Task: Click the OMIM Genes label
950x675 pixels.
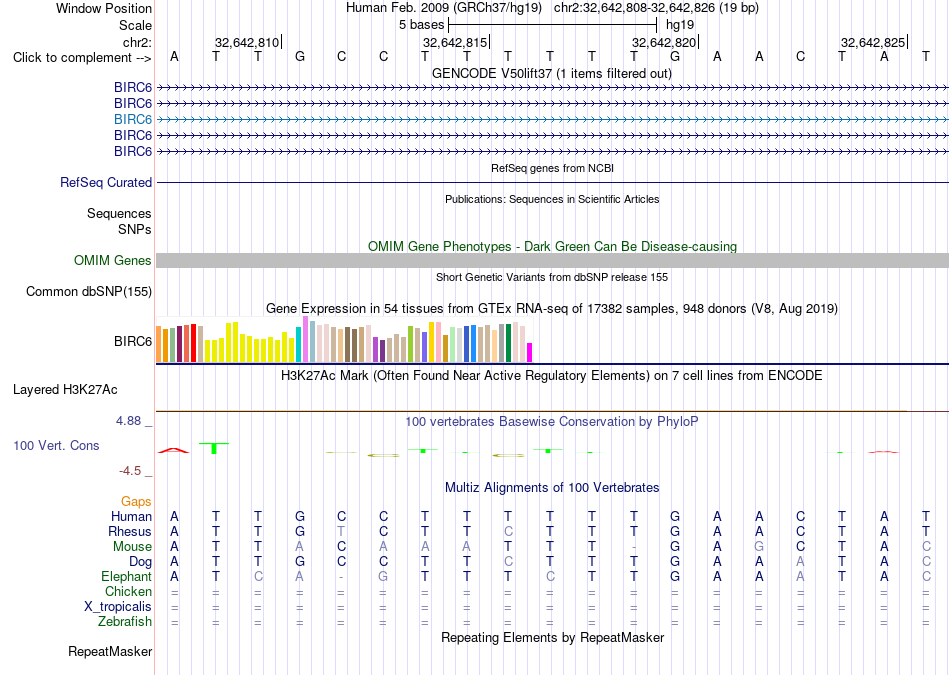Action: coord(113,261)
